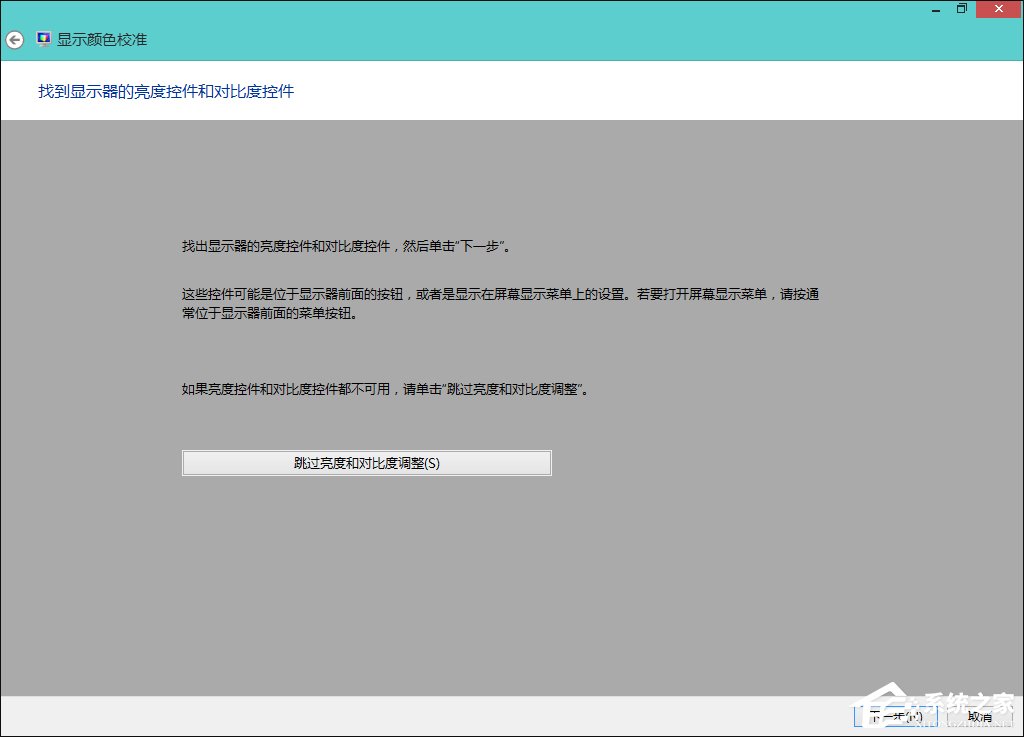The width and height of the screenshot is (1024, 737).
Task: Click the red close icon at top right
Action: [x=998, y=8]
